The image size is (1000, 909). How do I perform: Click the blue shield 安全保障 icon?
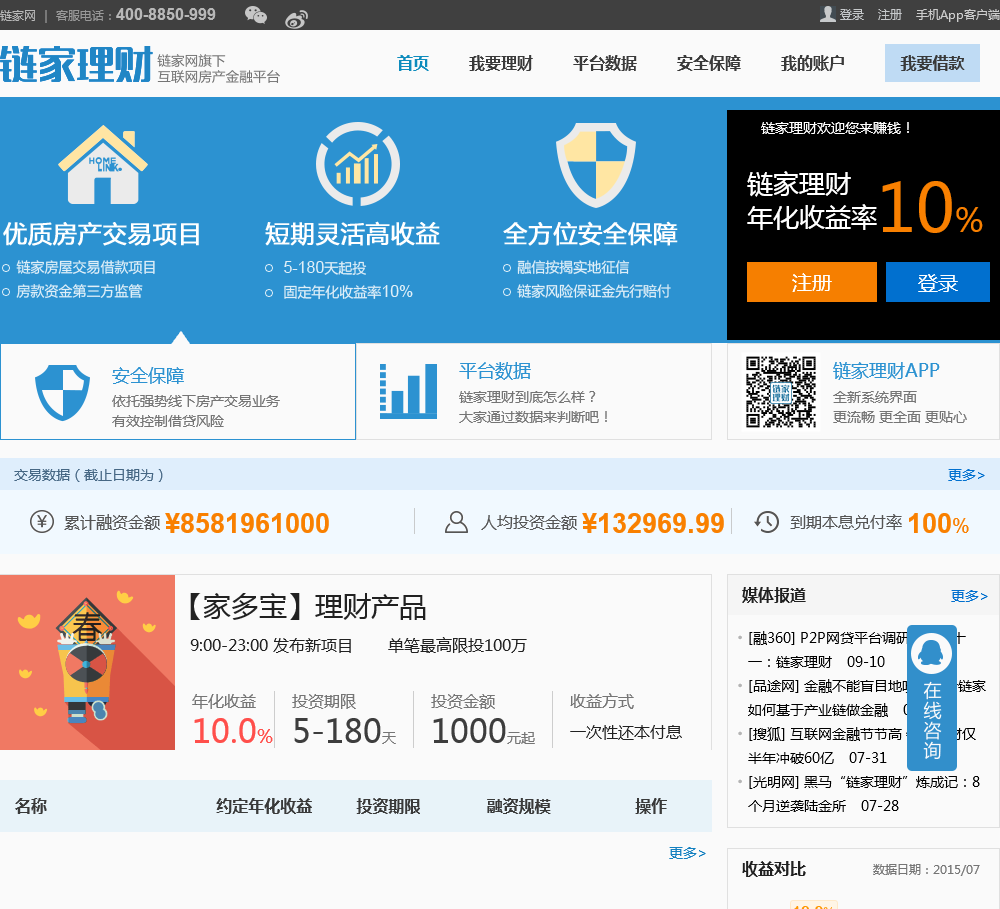click(x=62, y=392)
